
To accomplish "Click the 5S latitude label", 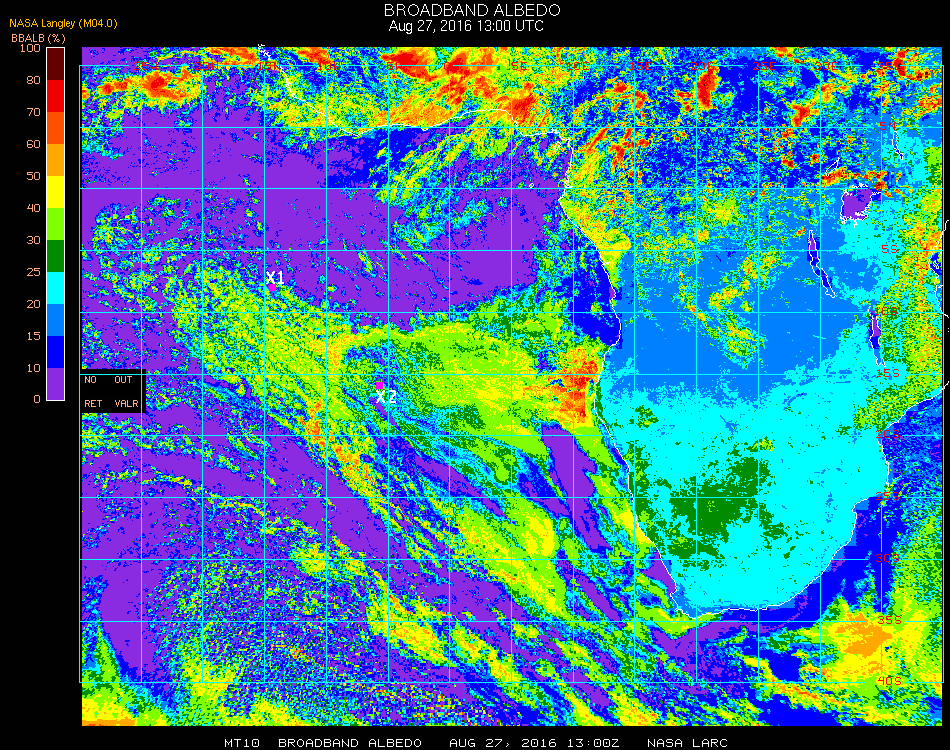I will (889, 249).
